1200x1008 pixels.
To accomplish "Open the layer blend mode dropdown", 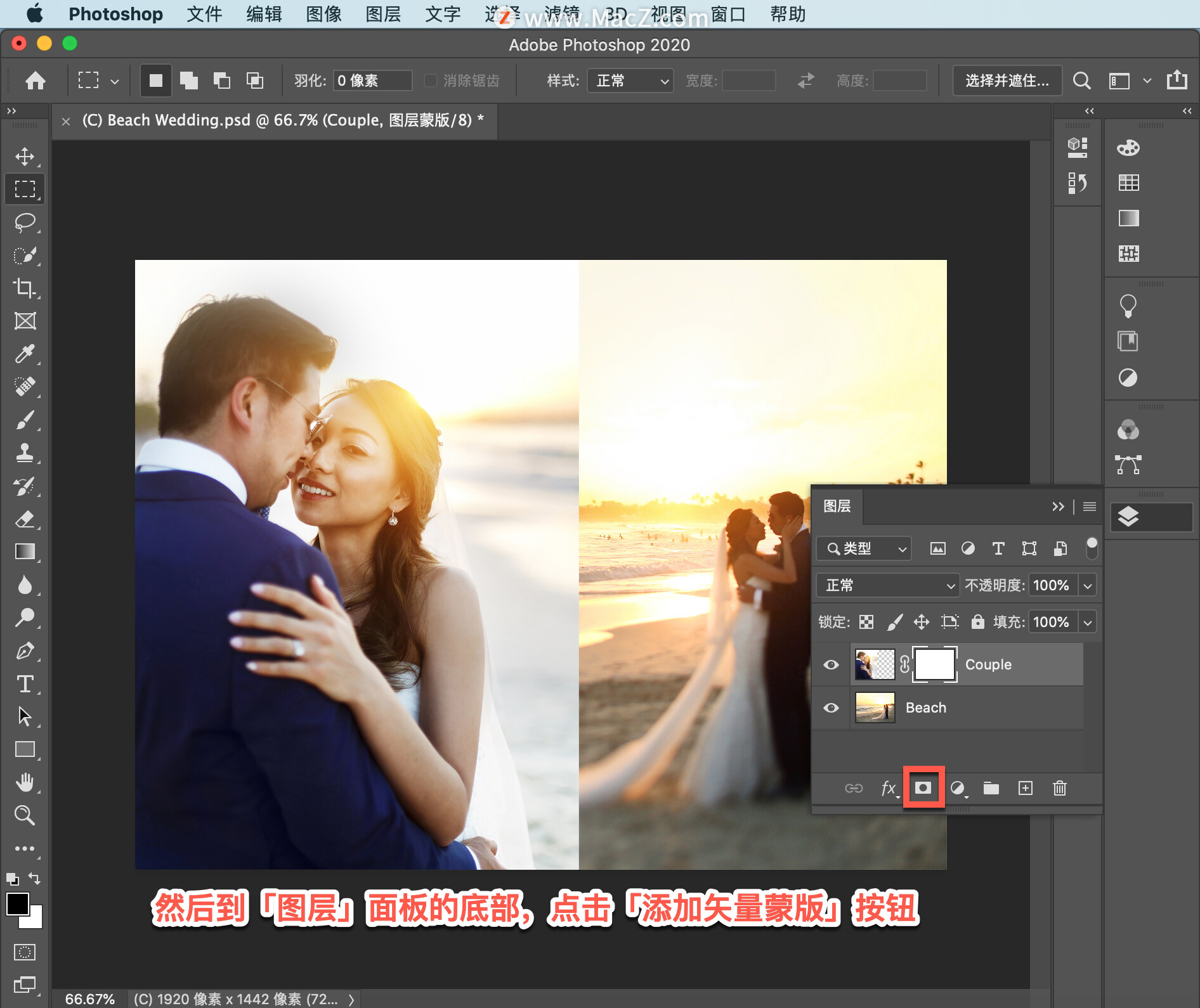I will [x=887, y=585].
